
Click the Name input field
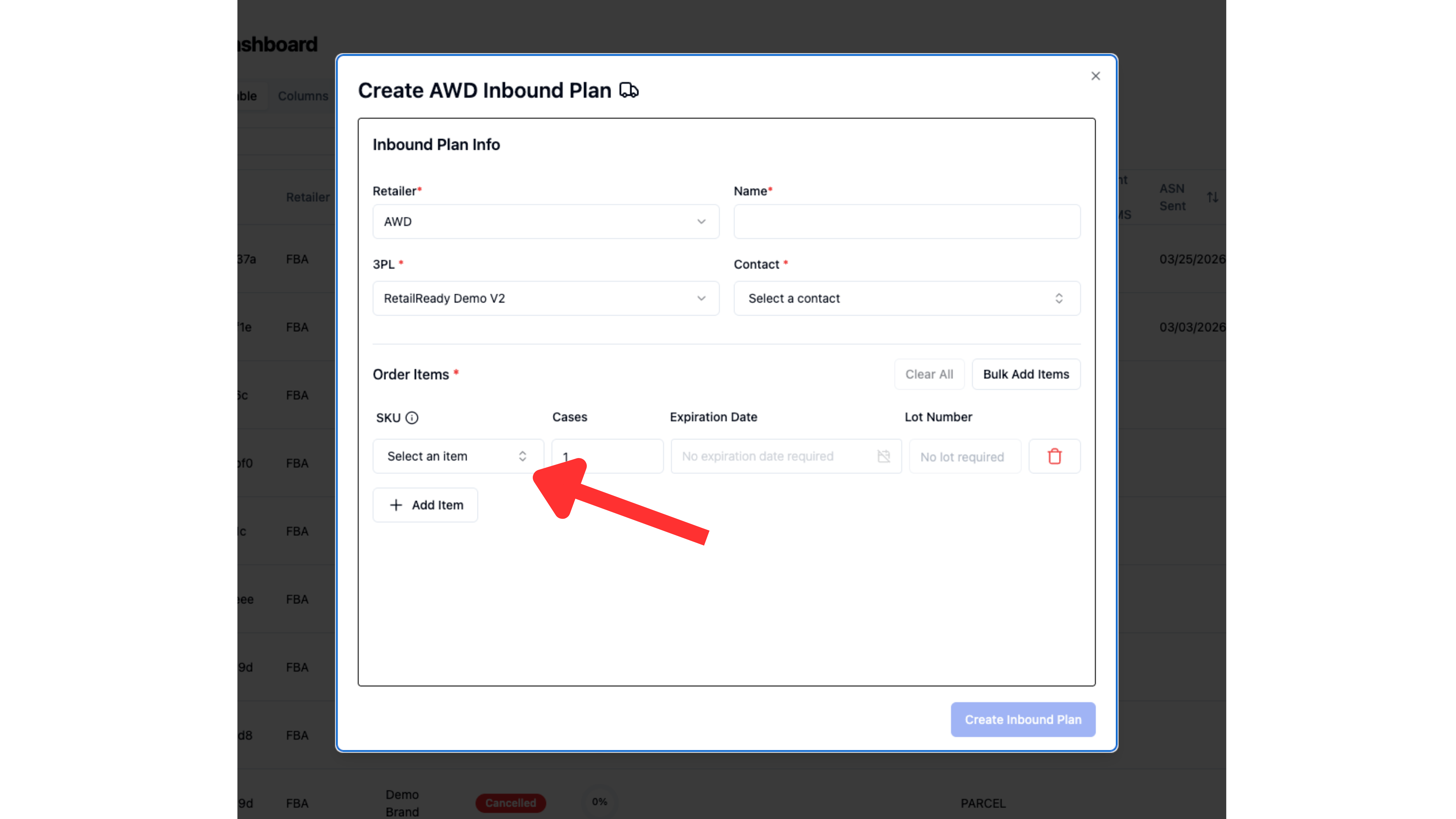coord(907,221)
